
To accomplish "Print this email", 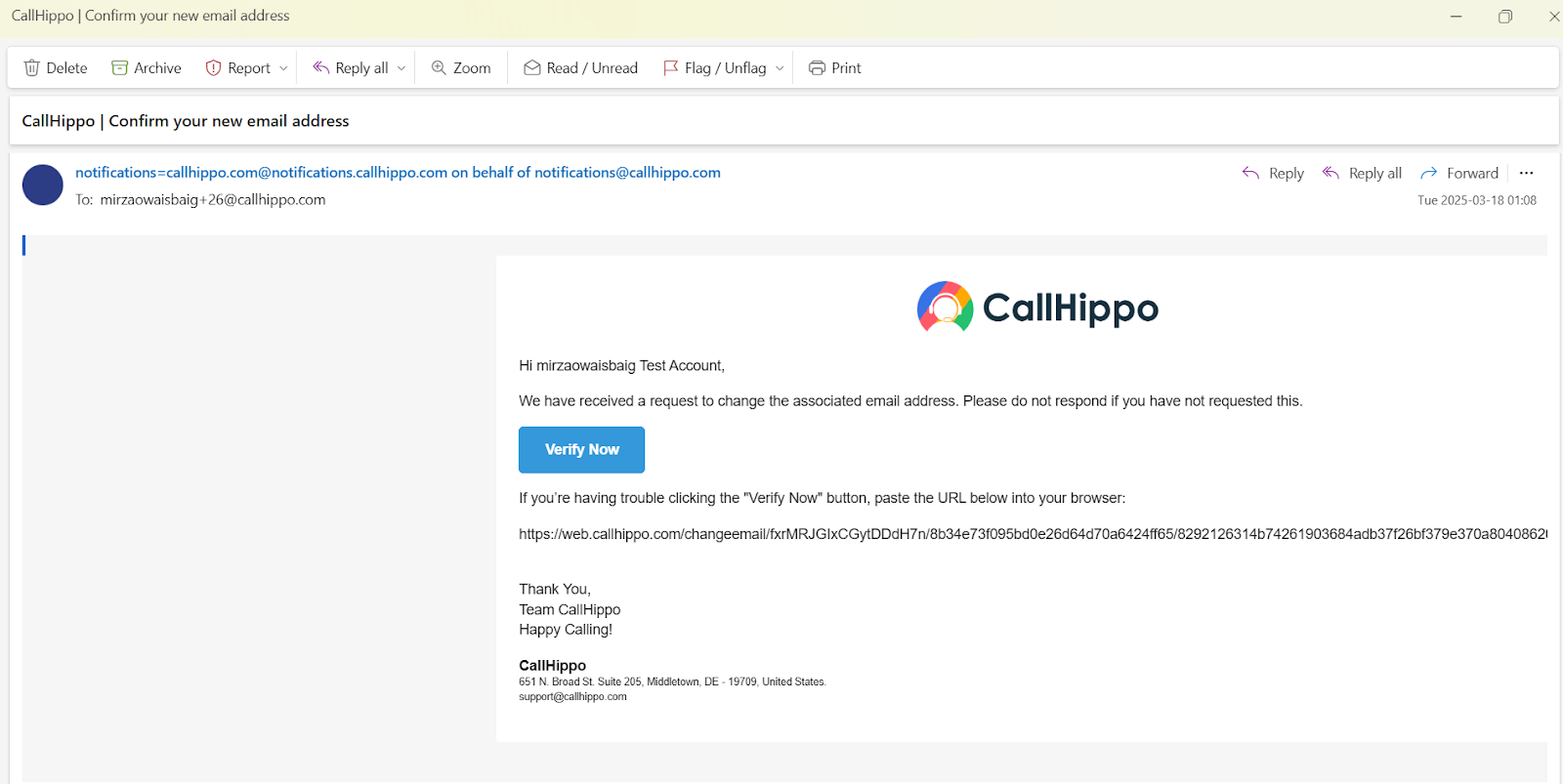I will pos(835,67).
